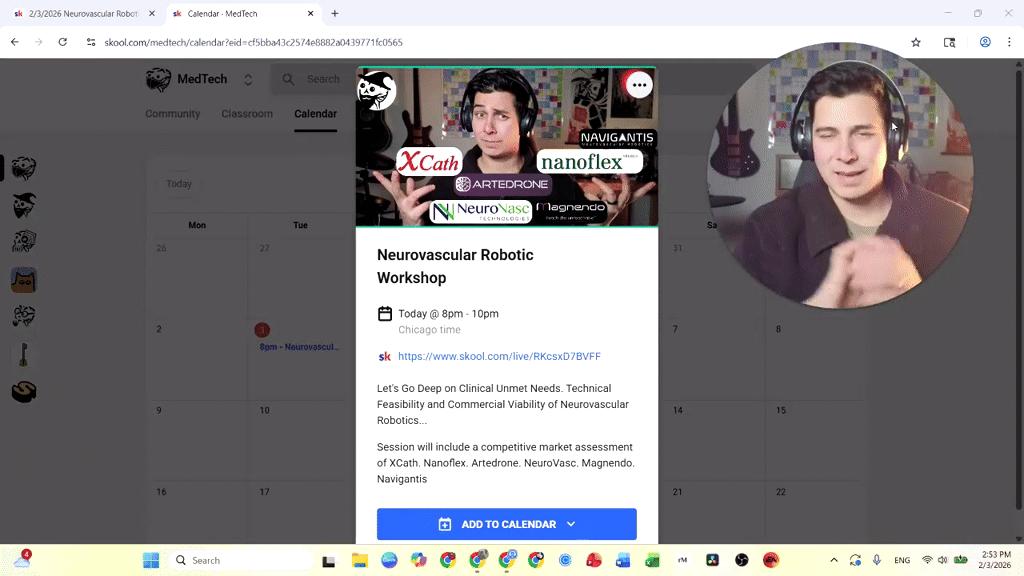Open the skool.com/live/RKcsxD7BVFF link
Viewport: 1024px width, 576px height.
tap(500, 356)
